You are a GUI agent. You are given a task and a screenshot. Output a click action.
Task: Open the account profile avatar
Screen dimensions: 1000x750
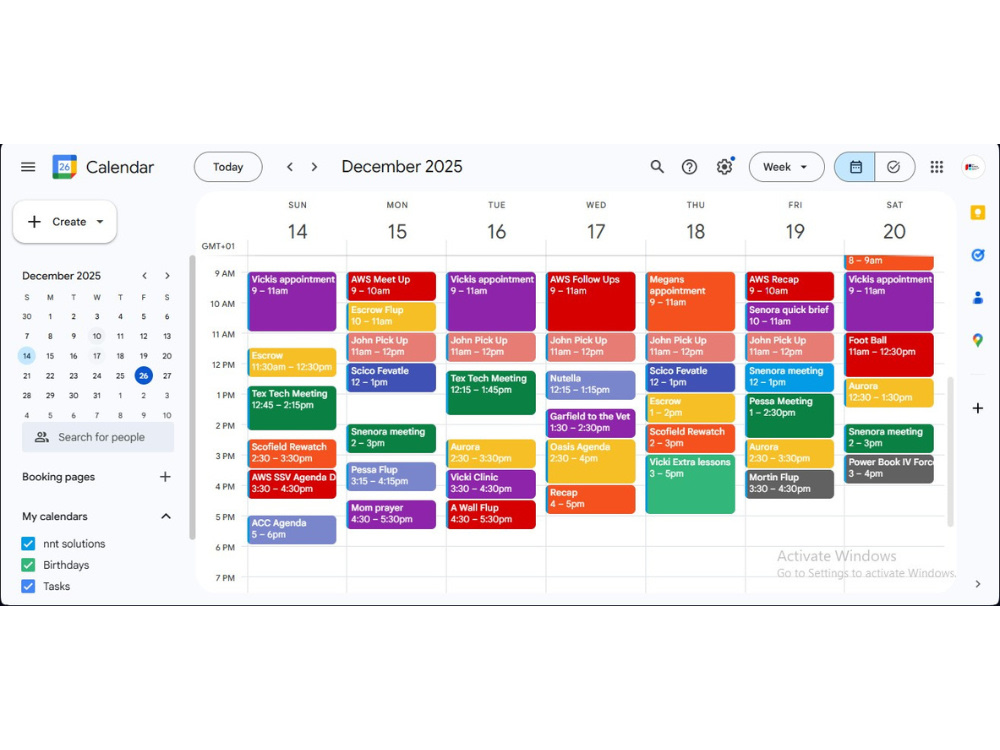tap(973, 167)
